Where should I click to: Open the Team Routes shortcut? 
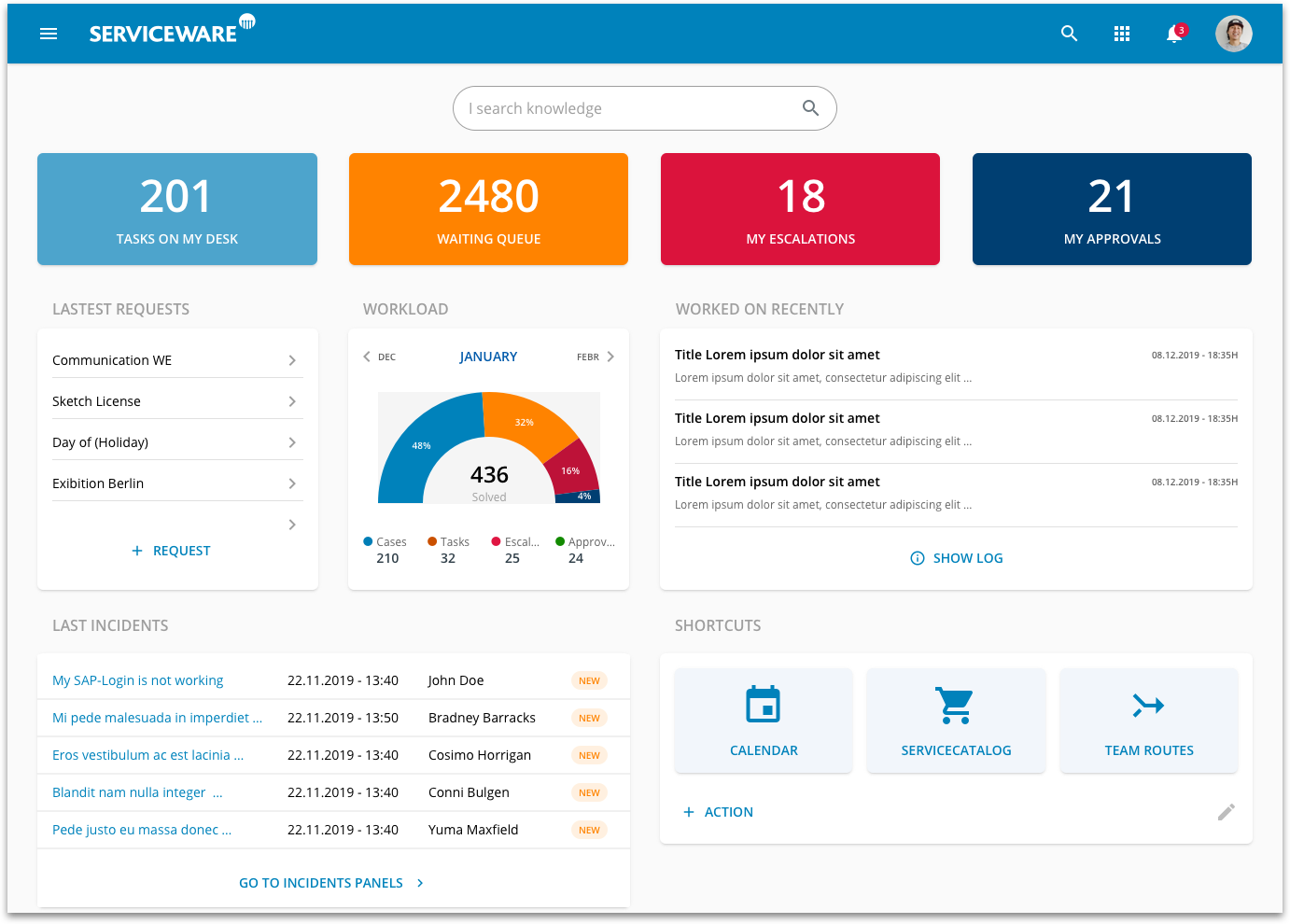pyautogui.click(x=1148, y=706)
